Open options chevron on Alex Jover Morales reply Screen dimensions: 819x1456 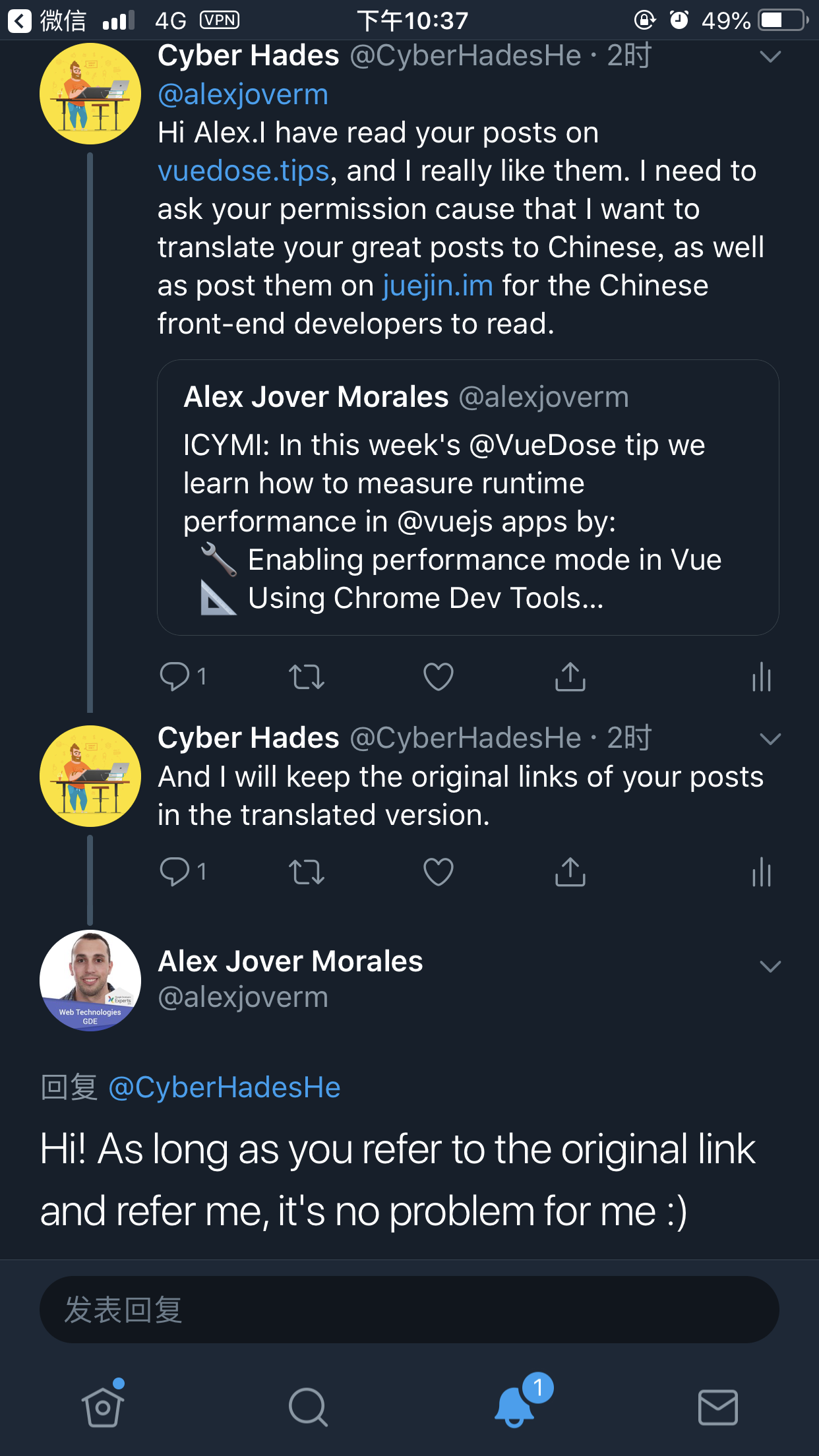tap(770, 967)
